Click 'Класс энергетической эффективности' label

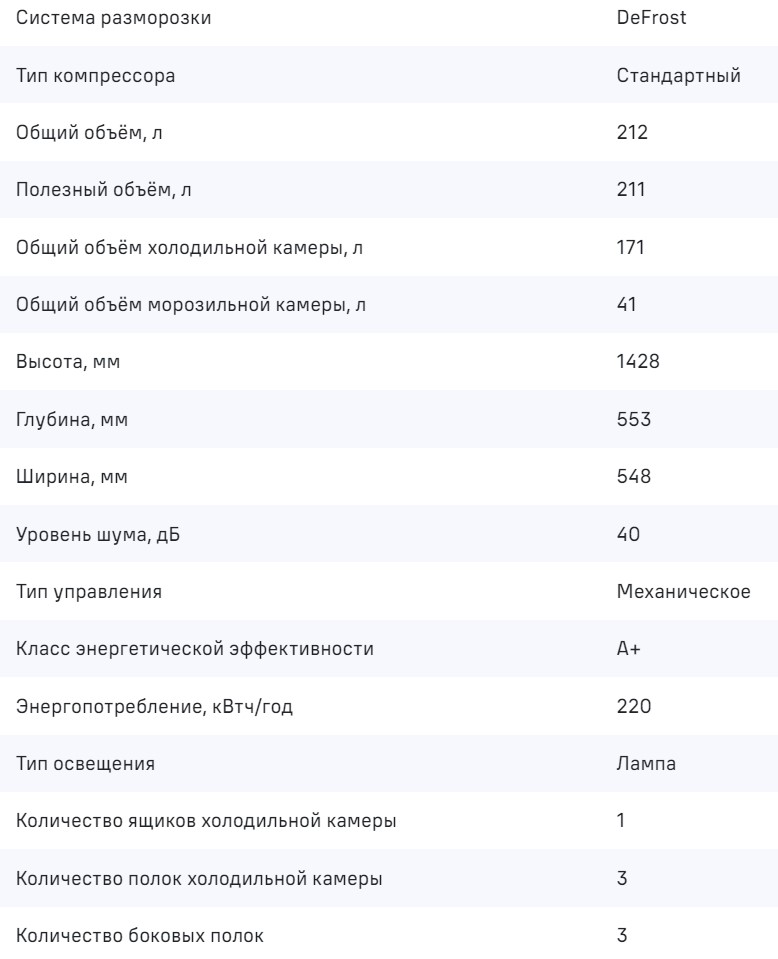click(195, 649)
